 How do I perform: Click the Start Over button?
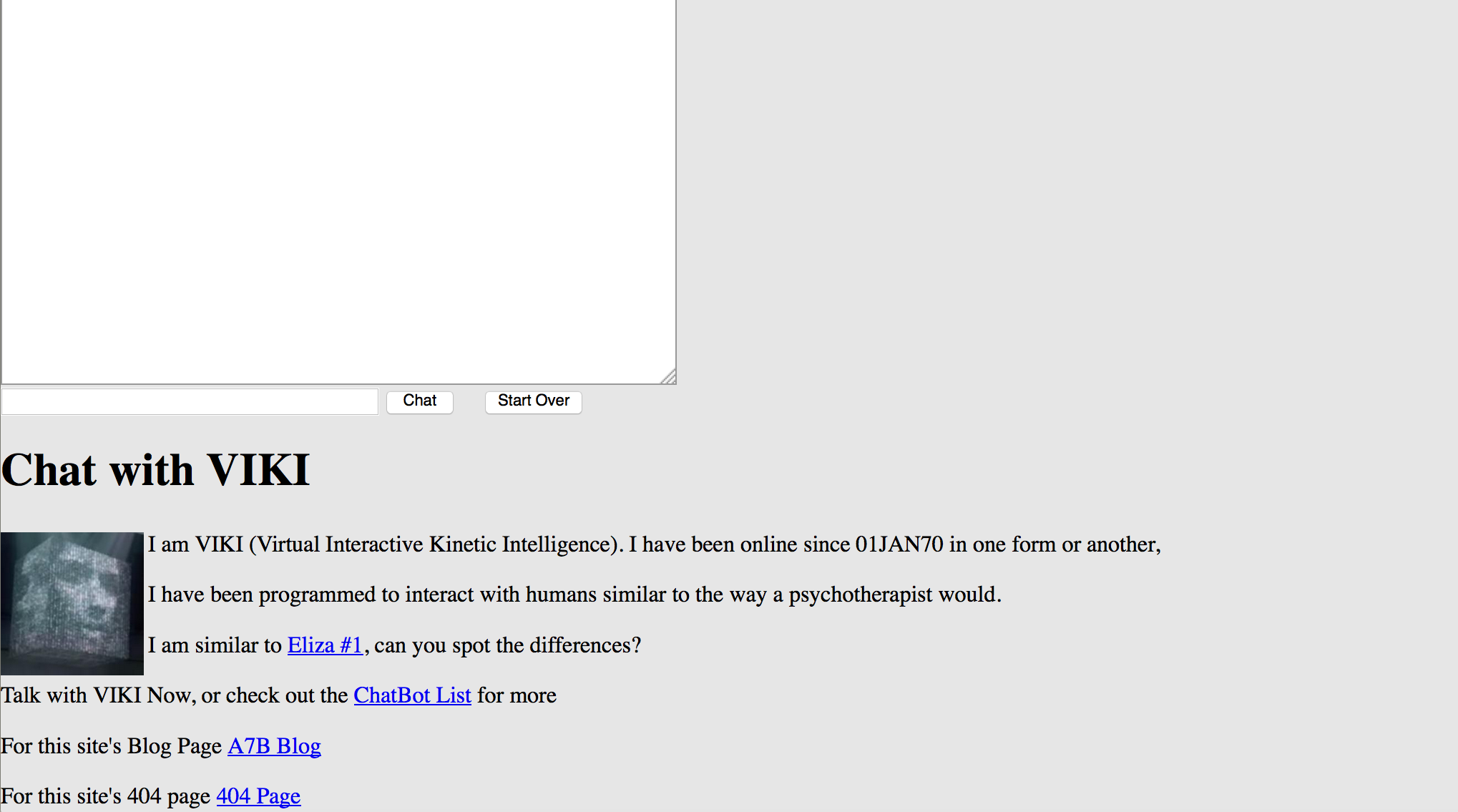click(532, 400)
